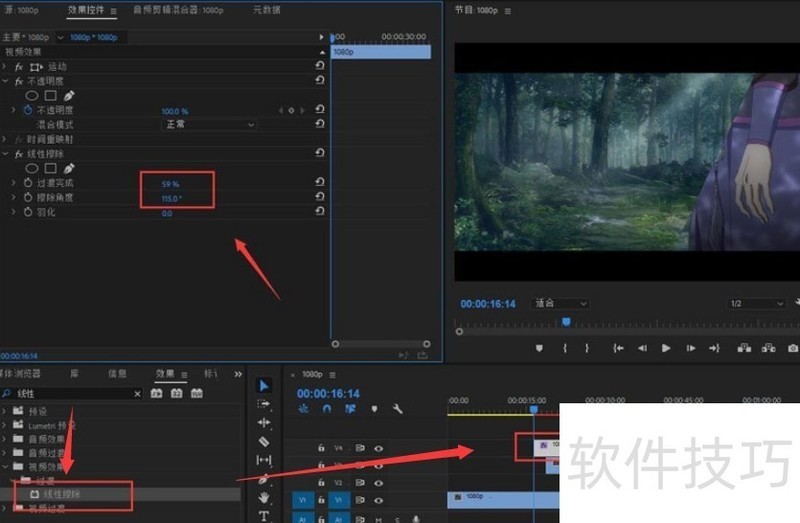Switch to the 元数据 tab
Screen dimensions: 800x523
click(267, 10)
